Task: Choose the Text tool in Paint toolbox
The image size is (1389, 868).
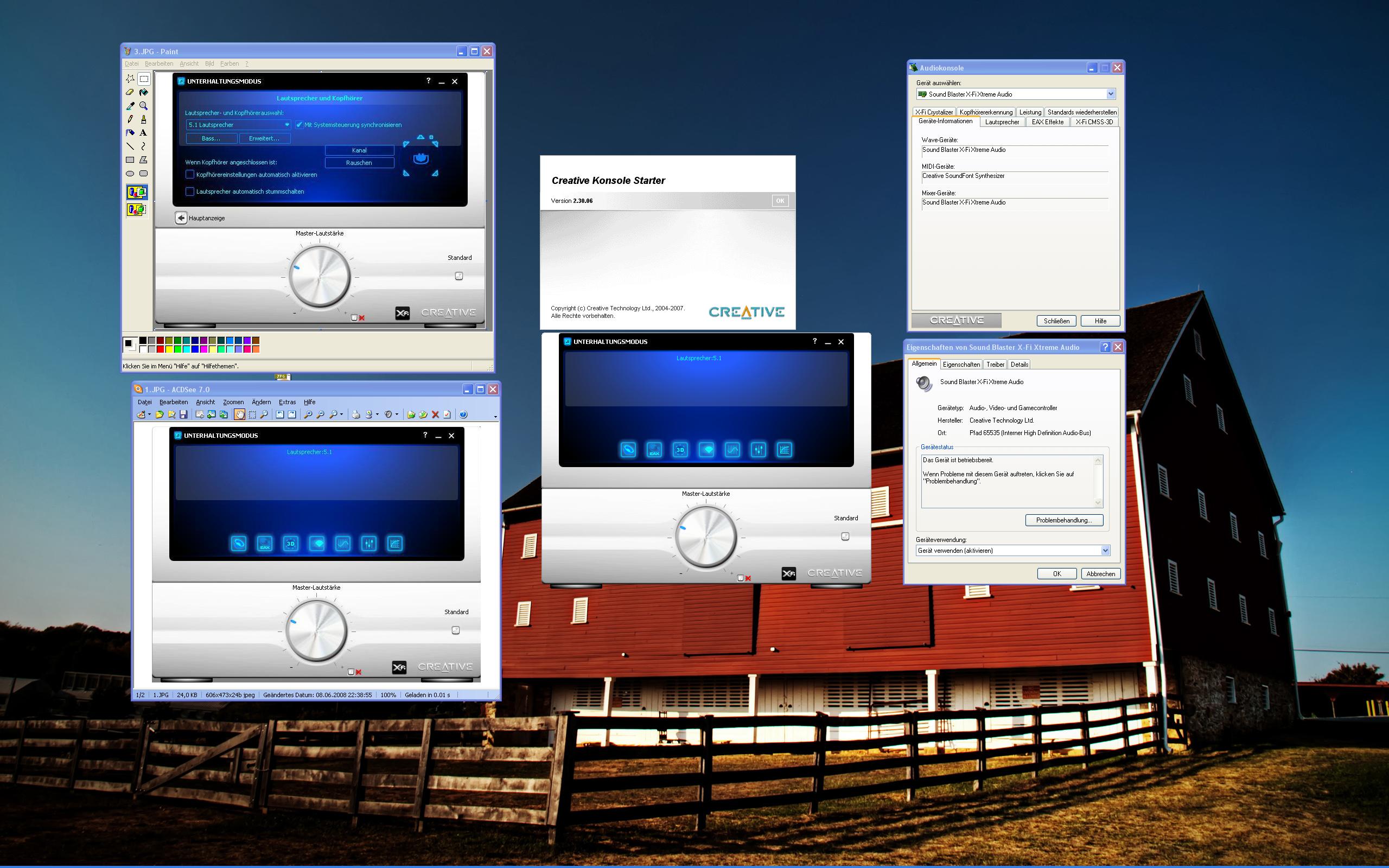Action: tap(143, 132)
